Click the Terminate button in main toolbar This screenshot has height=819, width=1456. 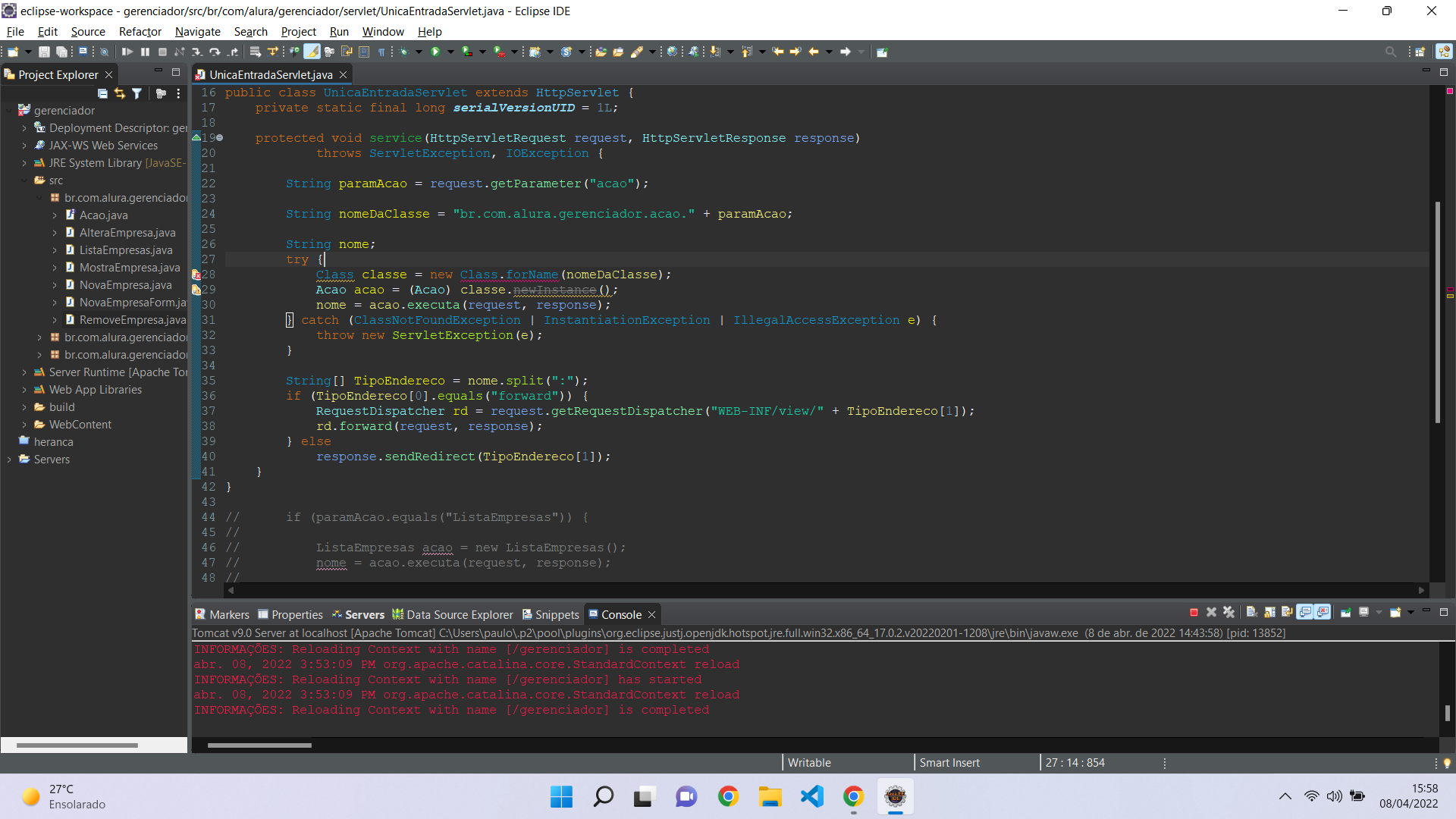point(162,52)
